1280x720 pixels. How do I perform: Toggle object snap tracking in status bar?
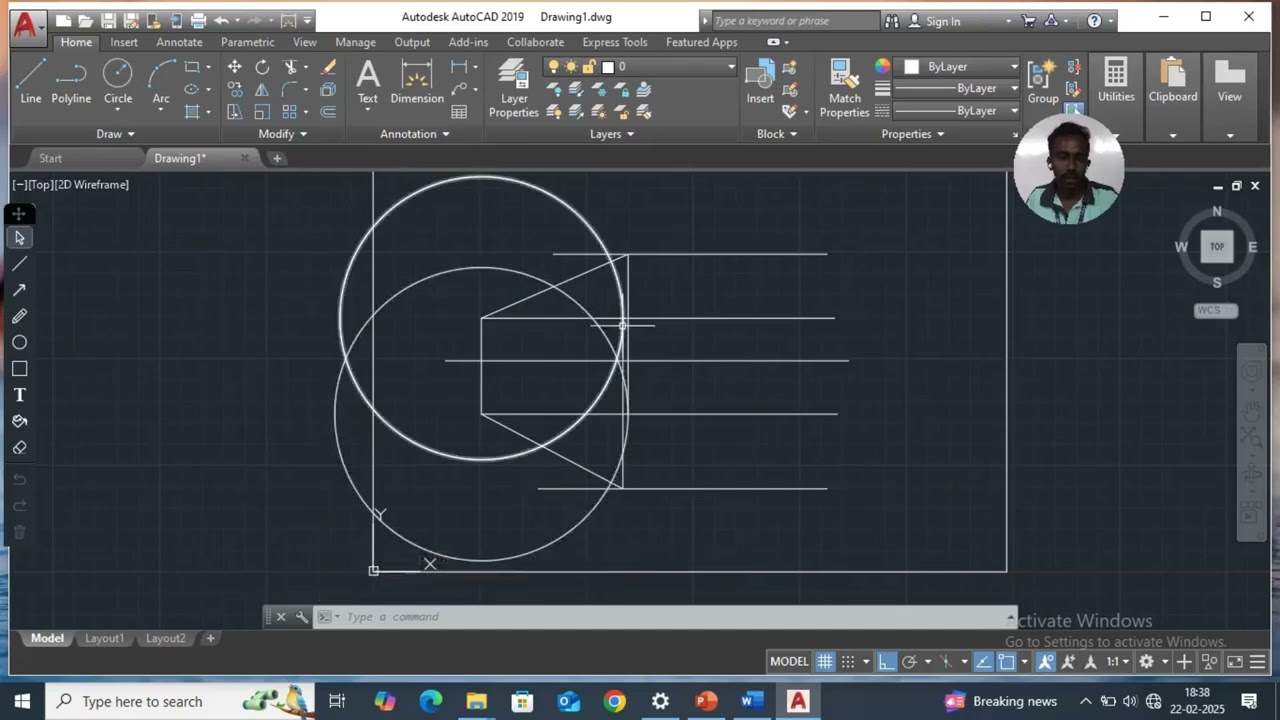(983, 662)
